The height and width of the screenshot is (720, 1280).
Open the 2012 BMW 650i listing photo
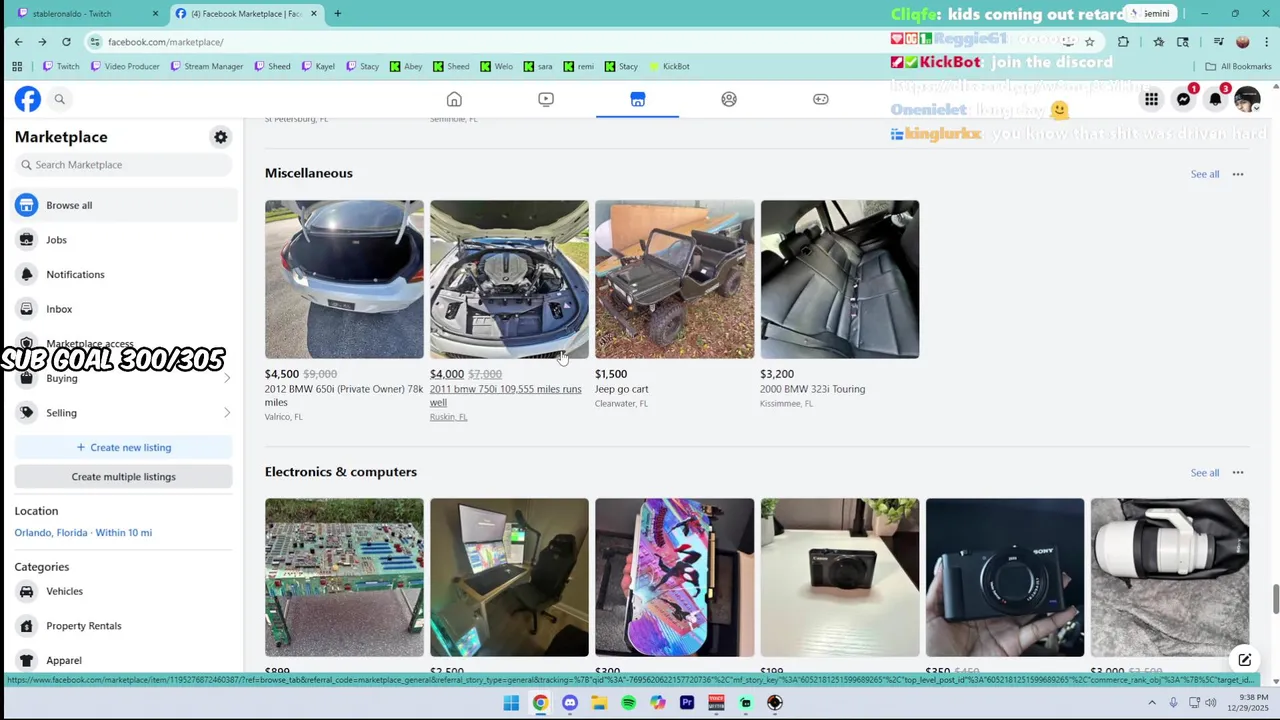pos(344,279)
